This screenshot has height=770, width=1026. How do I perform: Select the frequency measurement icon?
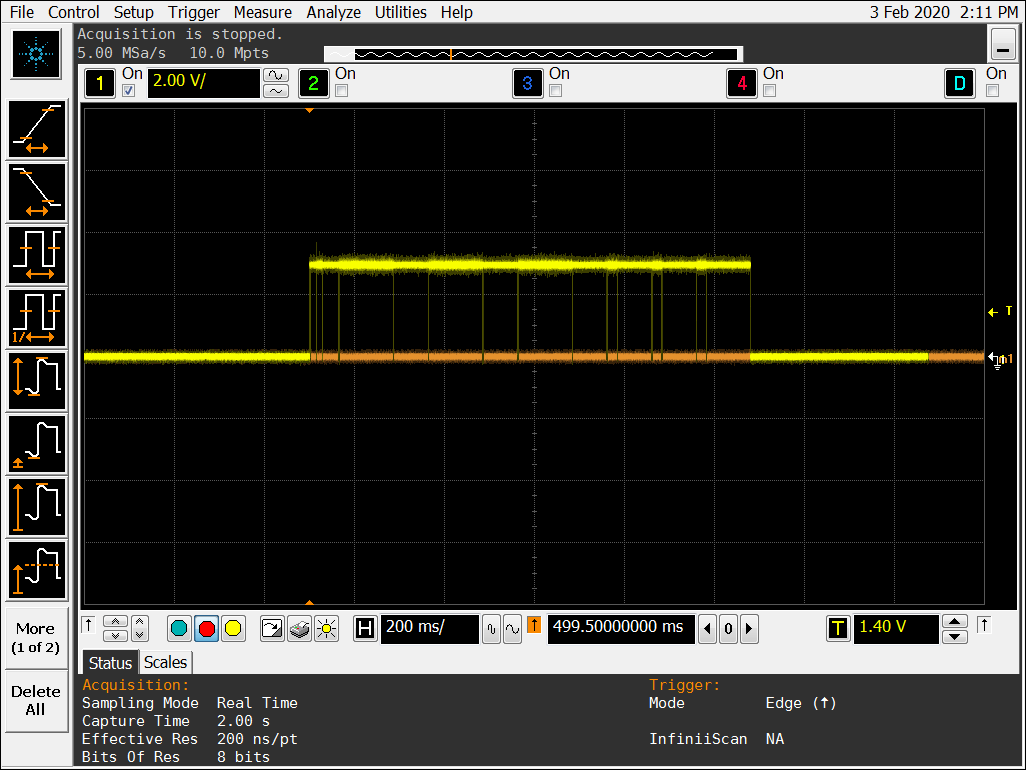tap(37, 318)
